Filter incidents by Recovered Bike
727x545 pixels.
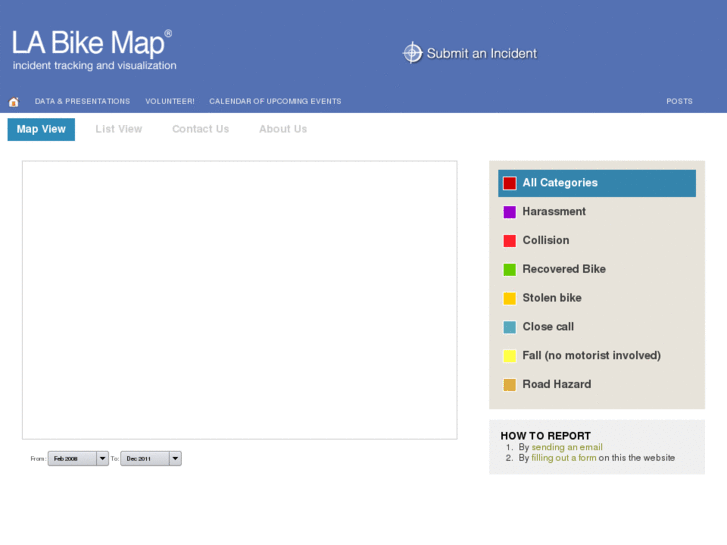tap(597, 269)
